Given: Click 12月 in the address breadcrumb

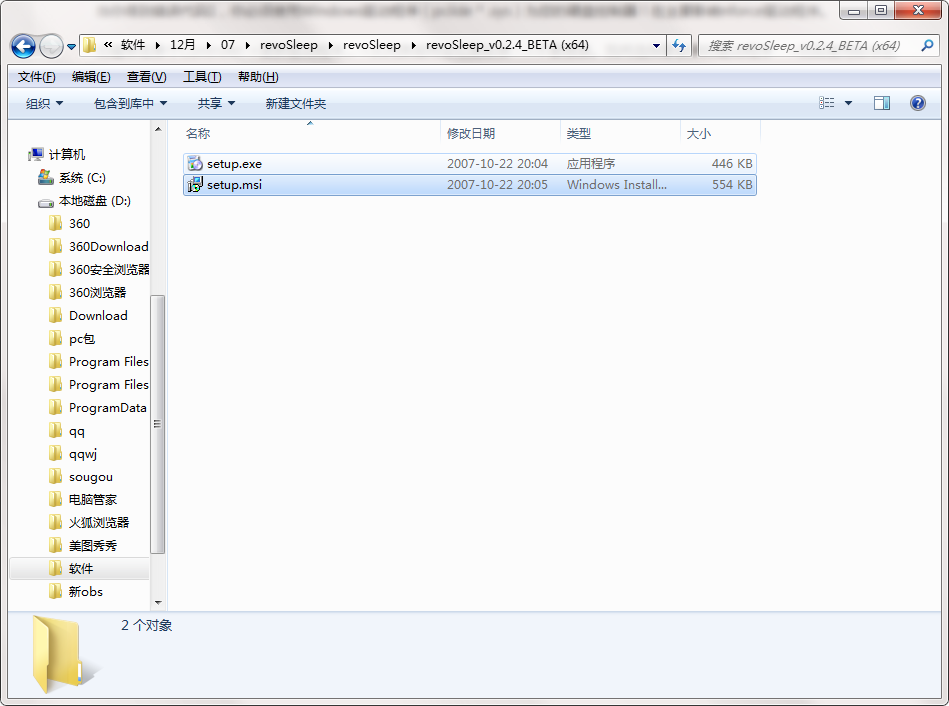Looking at the screenshot, I should pyautogui.click(x=182, y=45).
